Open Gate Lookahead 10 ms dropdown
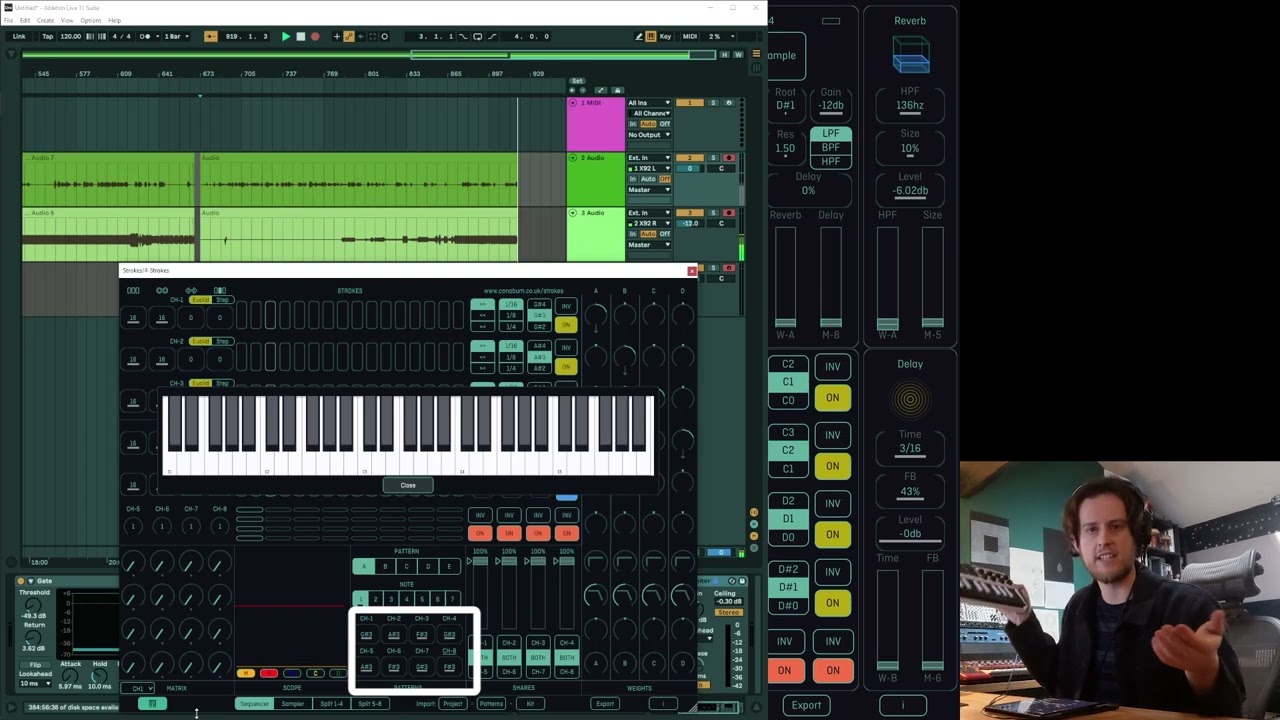 point(36,684)
